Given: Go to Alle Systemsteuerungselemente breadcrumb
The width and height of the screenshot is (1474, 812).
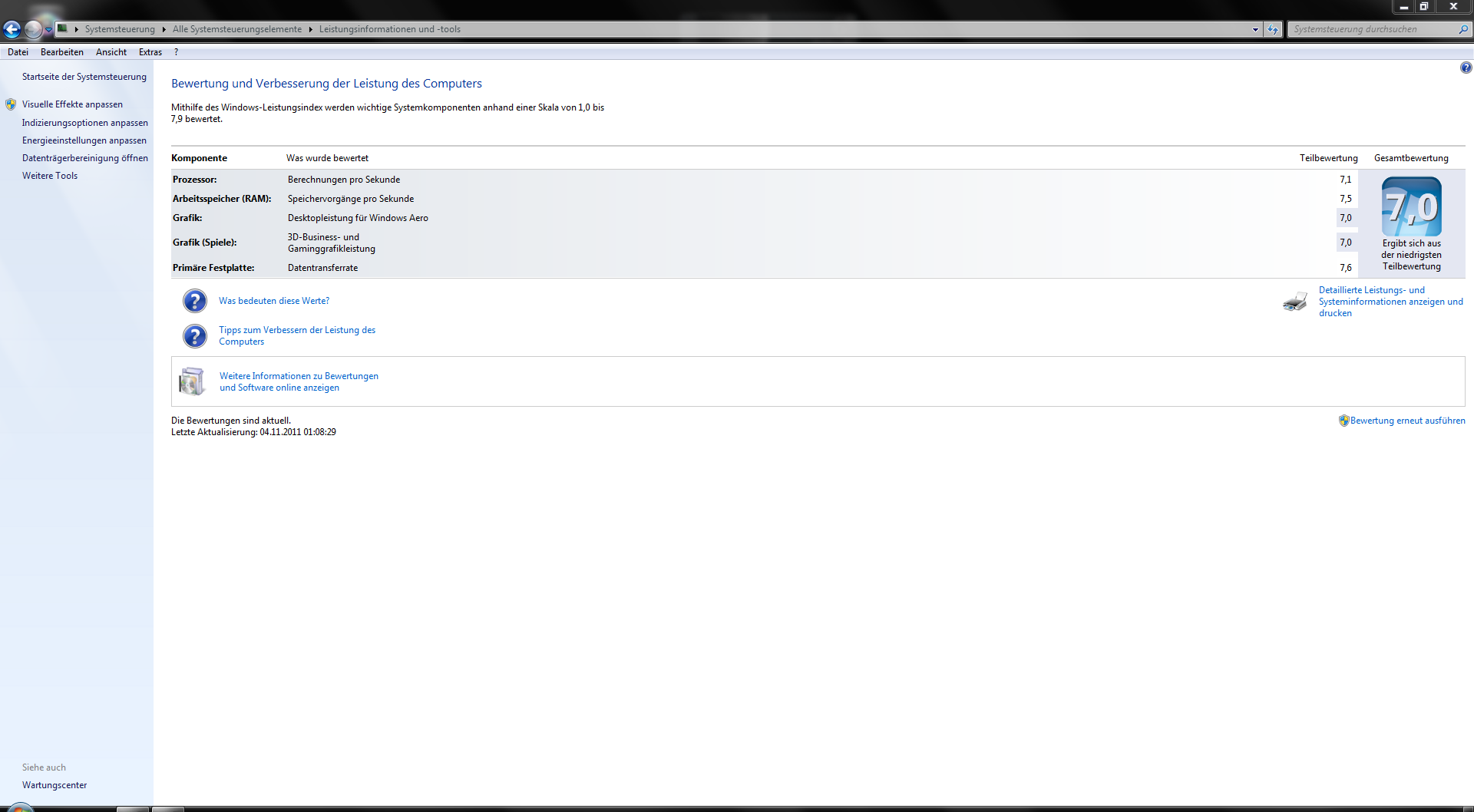Looking at the screenshot, I should pyautogui.click(x=237, y=29).
